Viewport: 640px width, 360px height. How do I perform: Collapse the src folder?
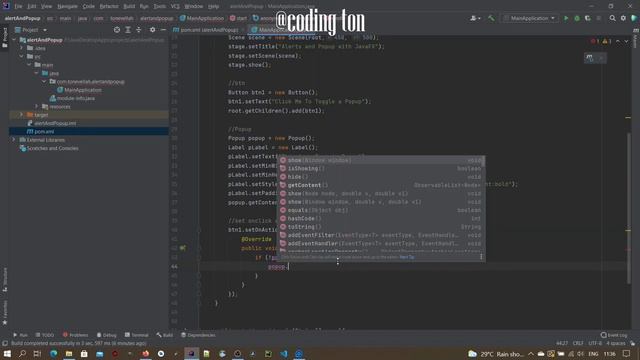click(x=22, y=56)
